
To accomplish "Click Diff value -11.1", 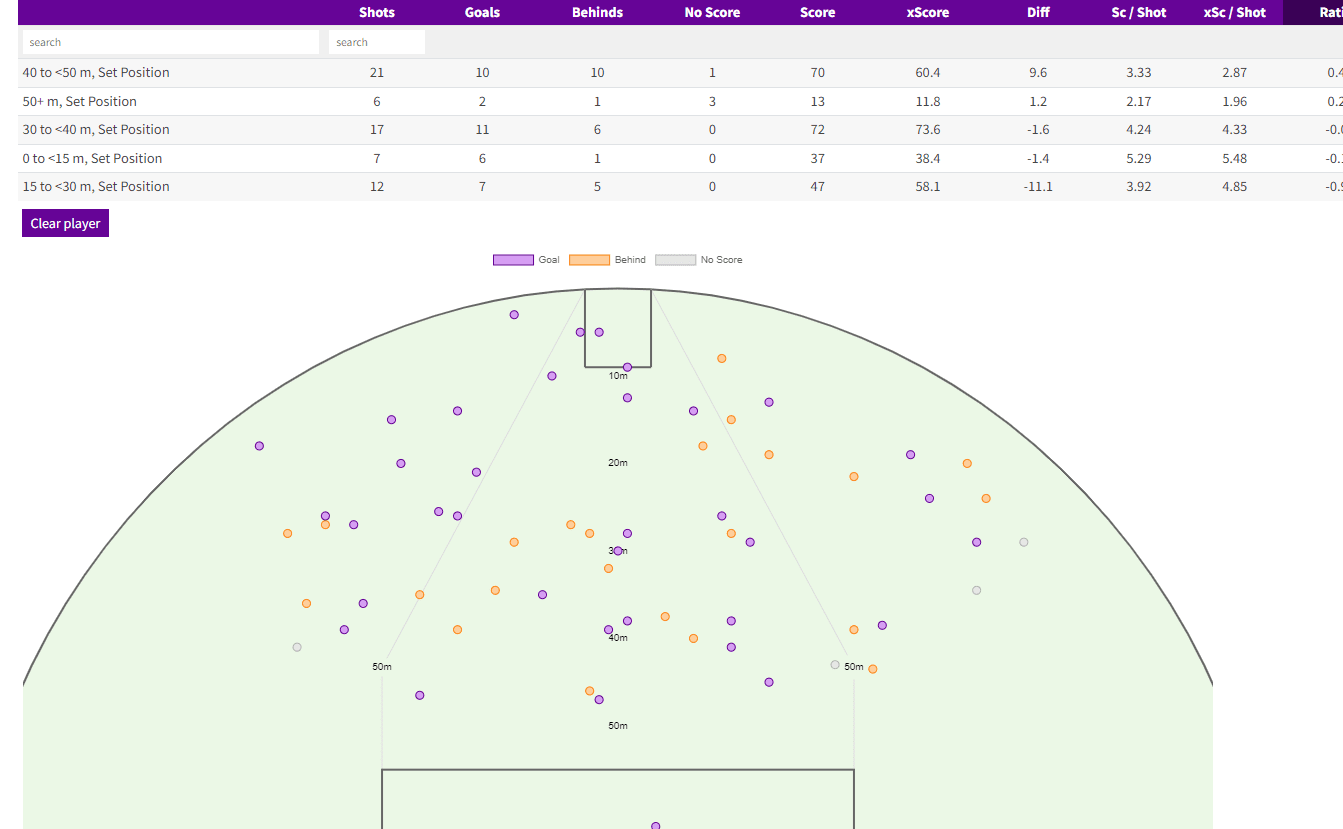I will click(x=1038, y=187).
